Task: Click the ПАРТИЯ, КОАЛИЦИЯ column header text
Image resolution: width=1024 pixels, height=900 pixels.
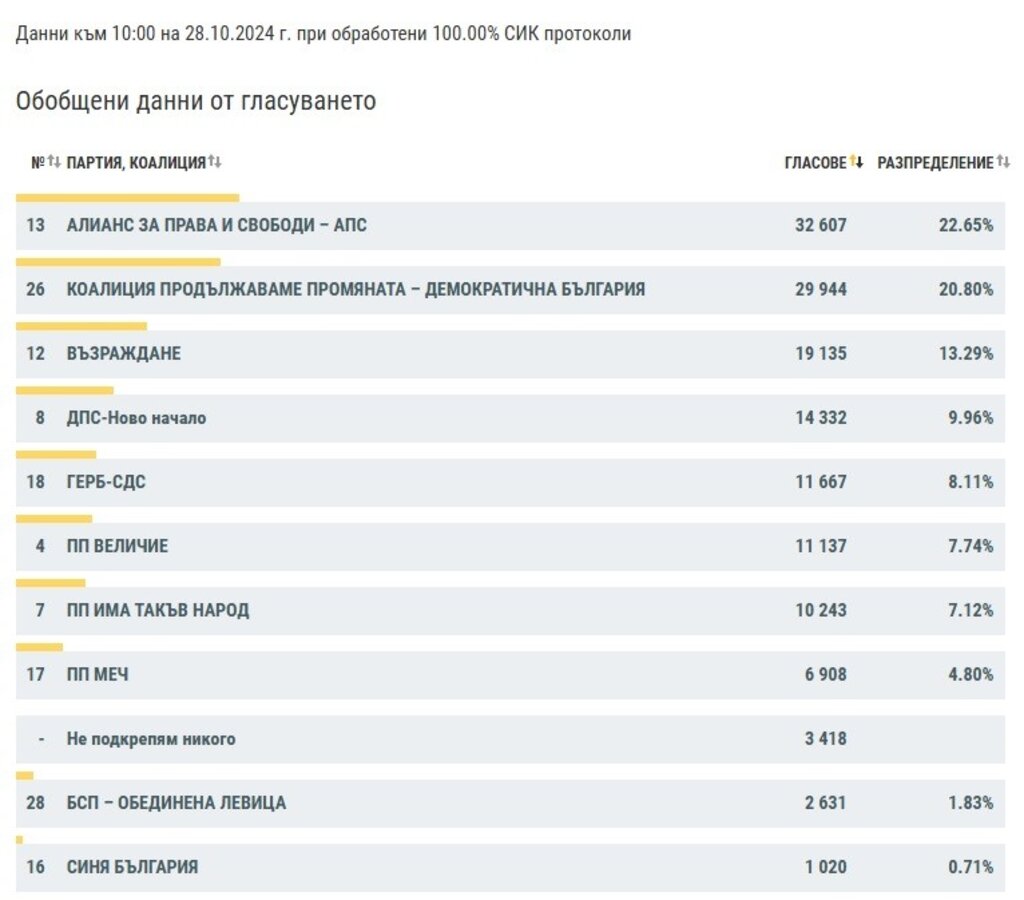Action: coord(136,163)
